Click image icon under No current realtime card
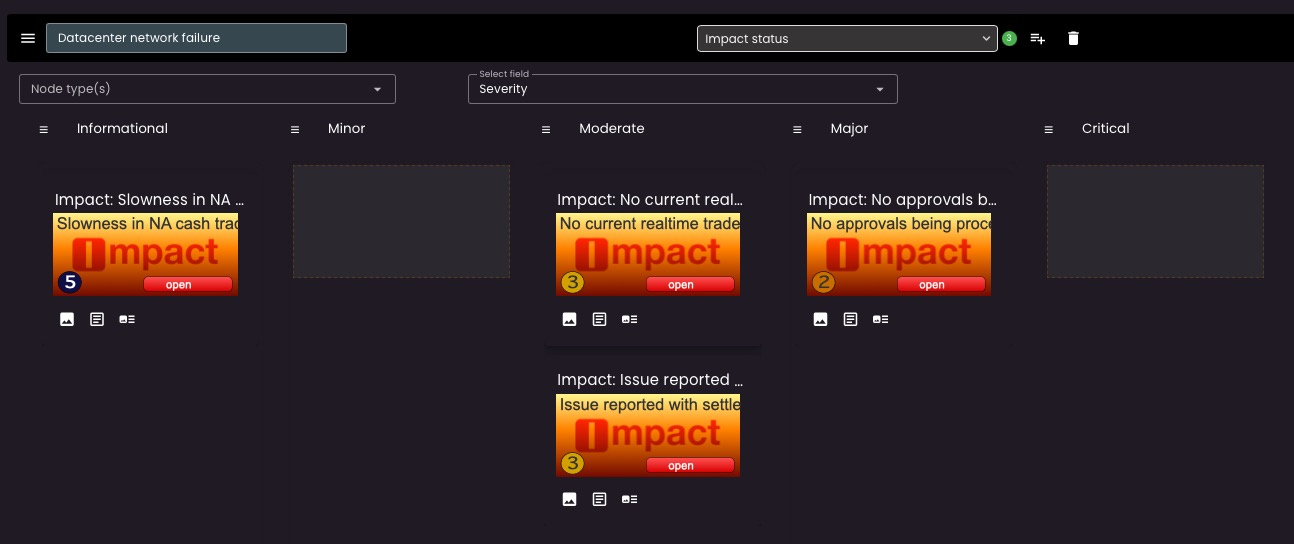Image resolution: width=1294 pixels, height=544 pixels. [x=569, y=319]
